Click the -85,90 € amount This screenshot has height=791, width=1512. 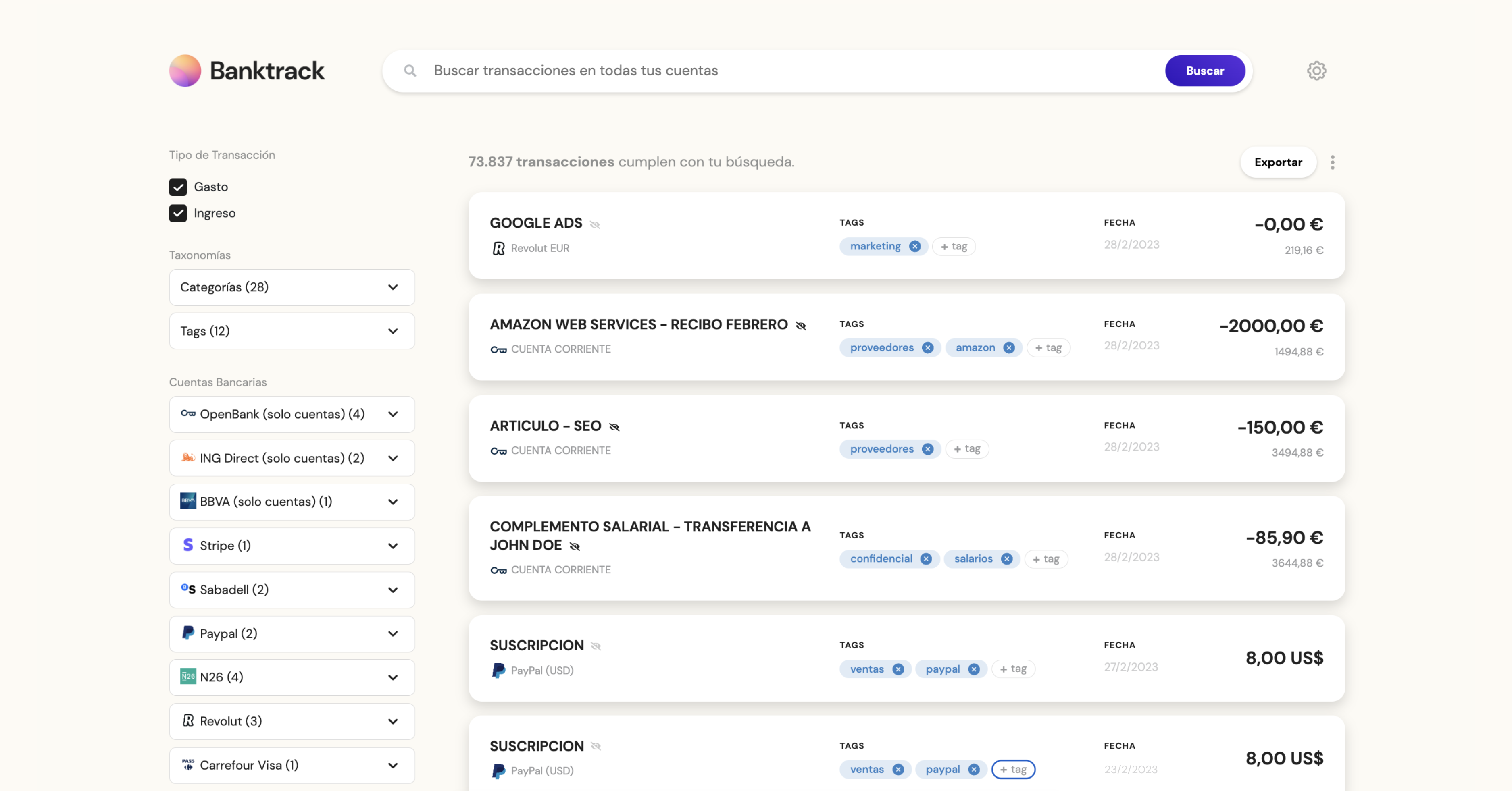1284,538
